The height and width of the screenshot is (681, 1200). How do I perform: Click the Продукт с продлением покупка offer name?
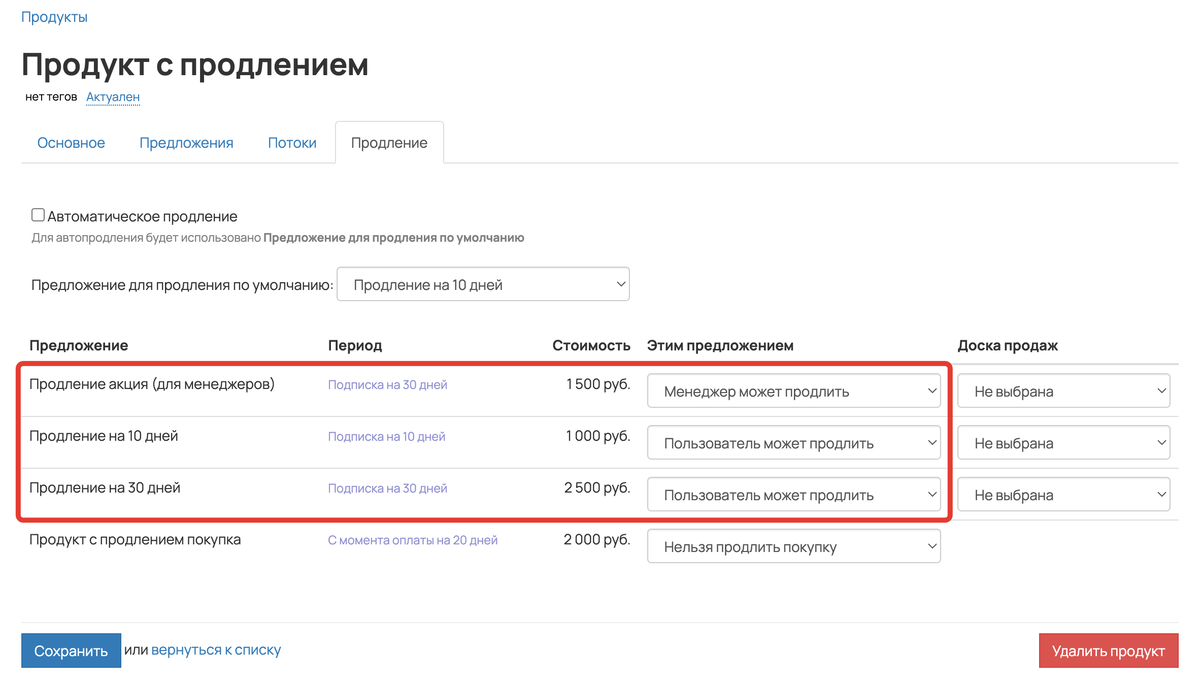(x=135, y=540)
